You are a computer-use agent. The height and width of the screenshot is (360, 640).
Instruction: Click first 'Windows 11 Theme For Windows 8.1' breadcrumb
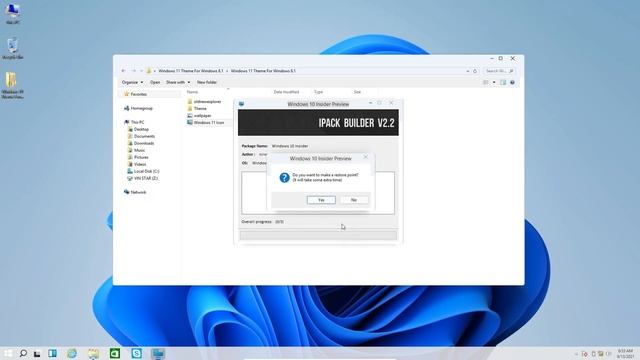(191, 71)
